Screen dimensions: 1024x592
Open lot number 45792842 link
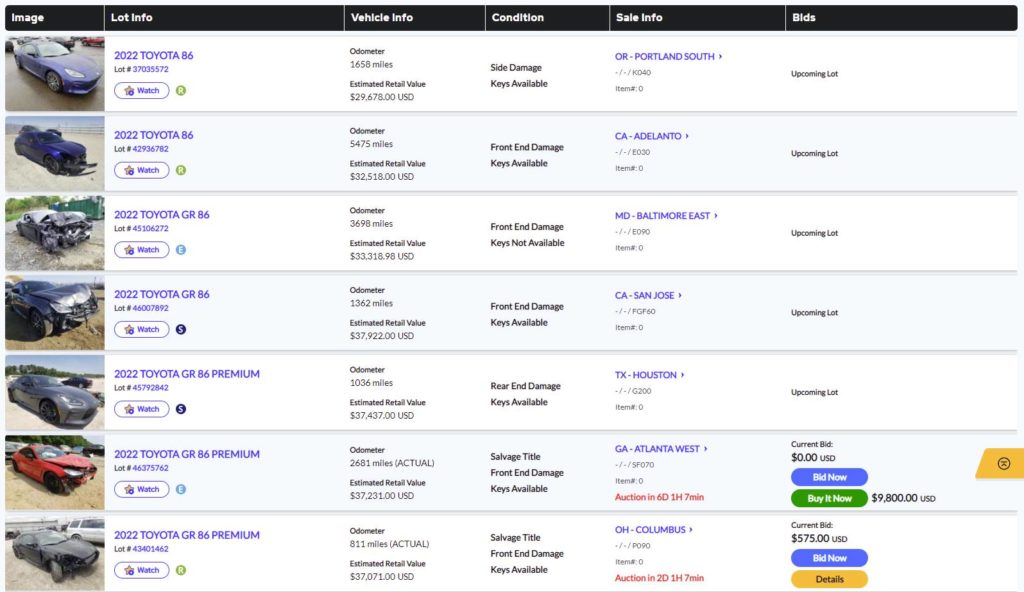tap(150, 388)
